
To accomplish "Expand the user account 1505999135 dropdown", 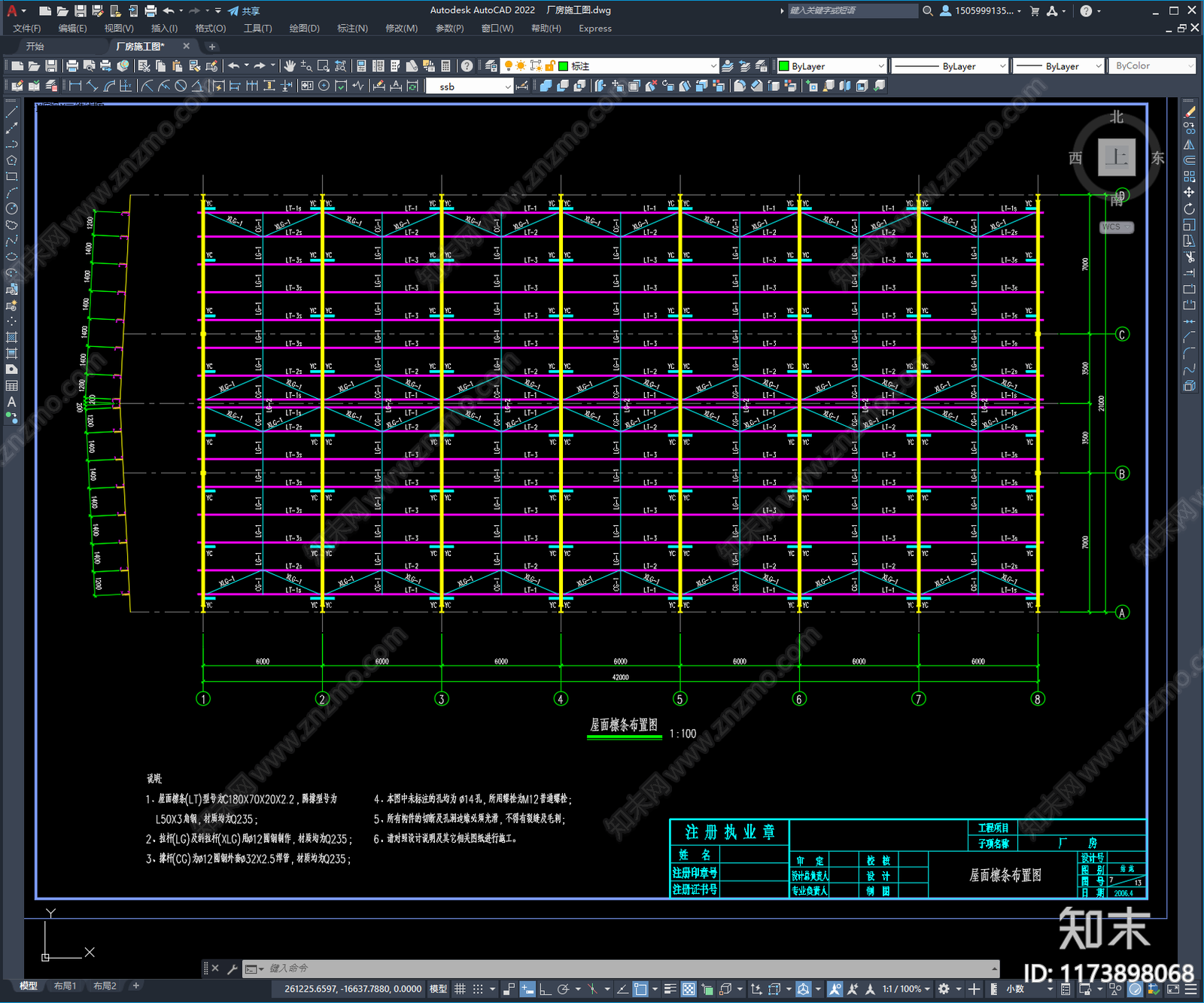I will [x=981, y=11].
